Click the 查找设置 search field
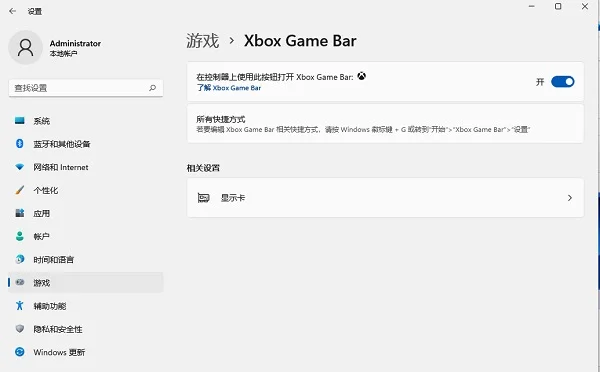The height and width of the screenshot is (372, 600). (86, 88)
